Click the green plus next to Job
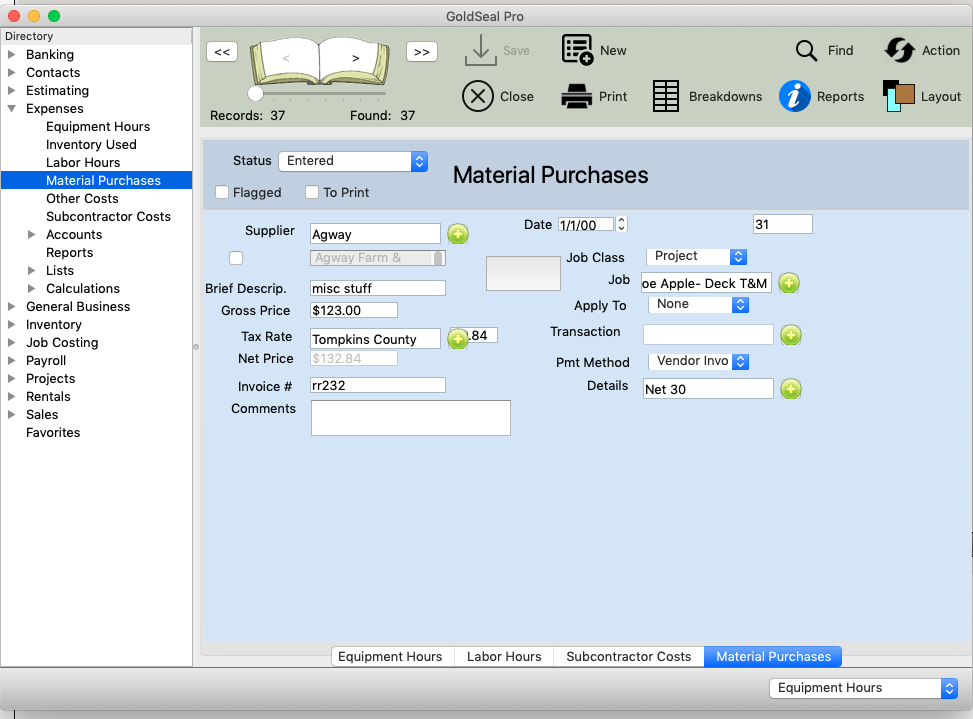The width and height of the screenshot is (973, 719). pos(789,283)
